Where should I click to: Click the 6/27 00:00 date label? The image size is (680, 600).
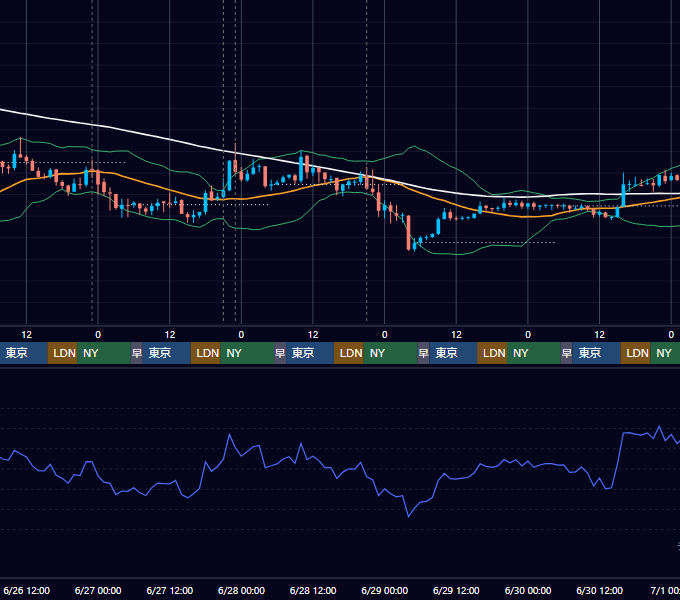pyautogui.click(x=98, y=590)
